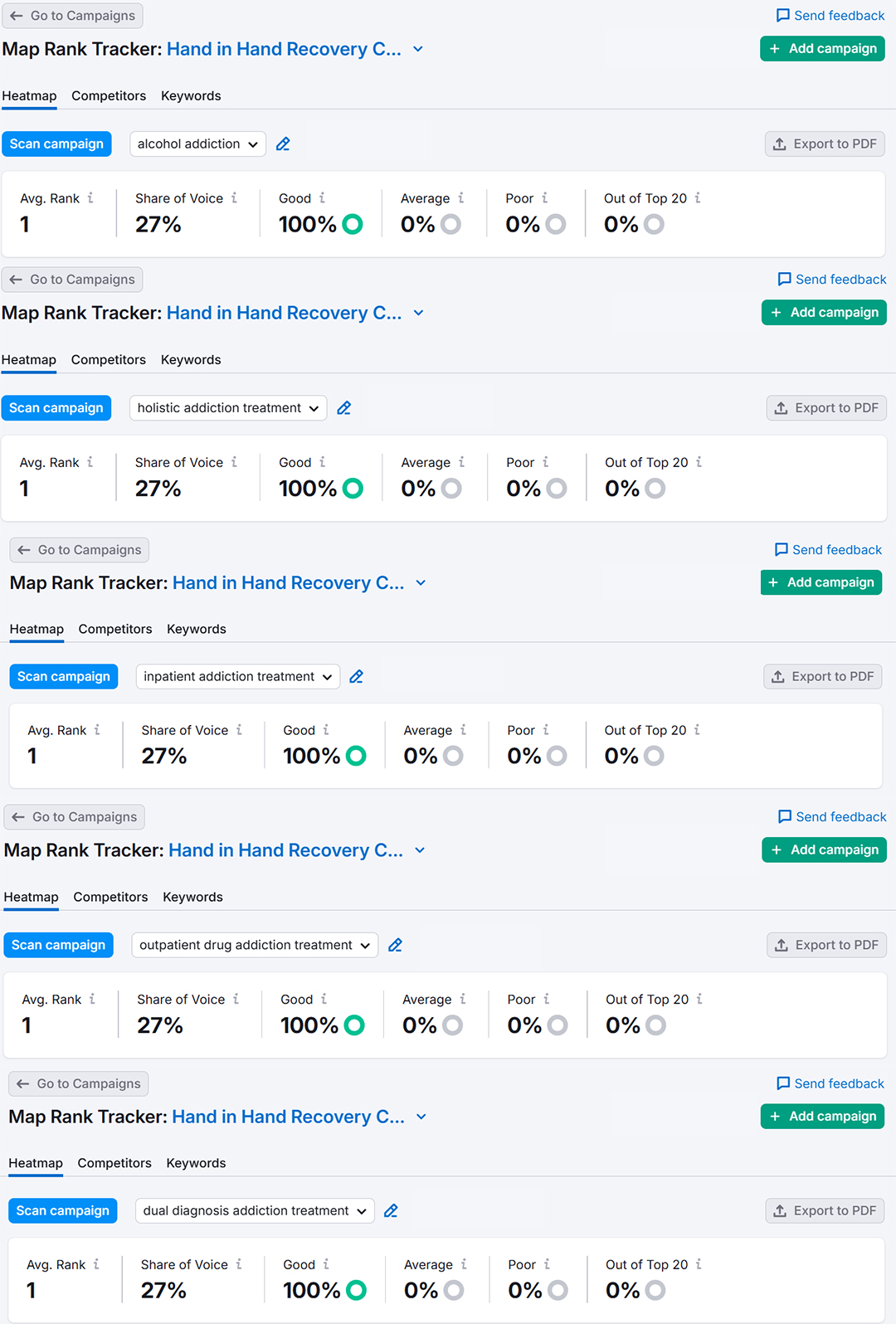Click the topmost Send feedback link
This screenshot has height=1324, width=896.
point(830,16)
